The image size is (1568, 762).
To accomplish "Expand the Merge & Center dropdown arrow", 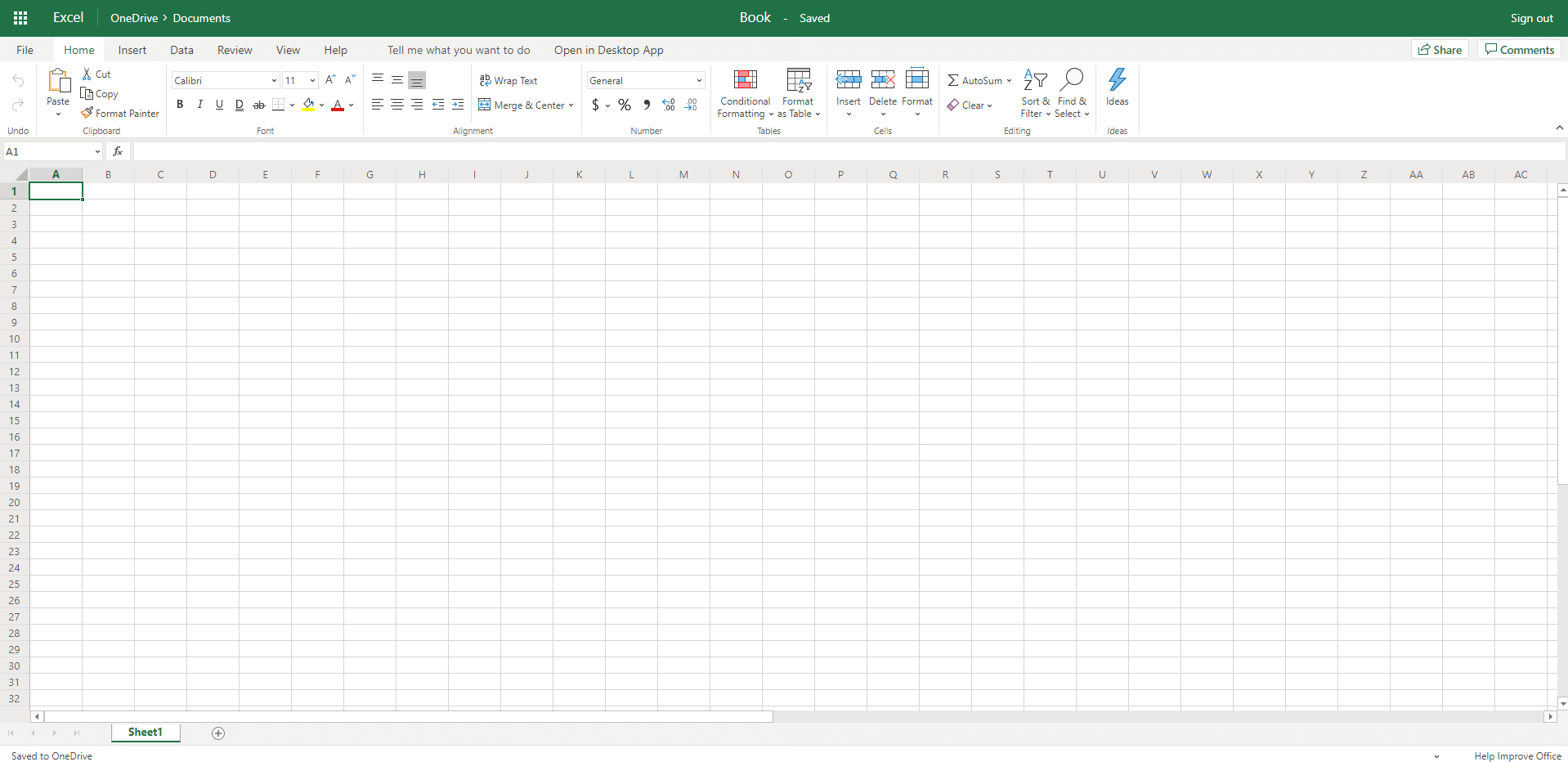I will tap(571, 105).
